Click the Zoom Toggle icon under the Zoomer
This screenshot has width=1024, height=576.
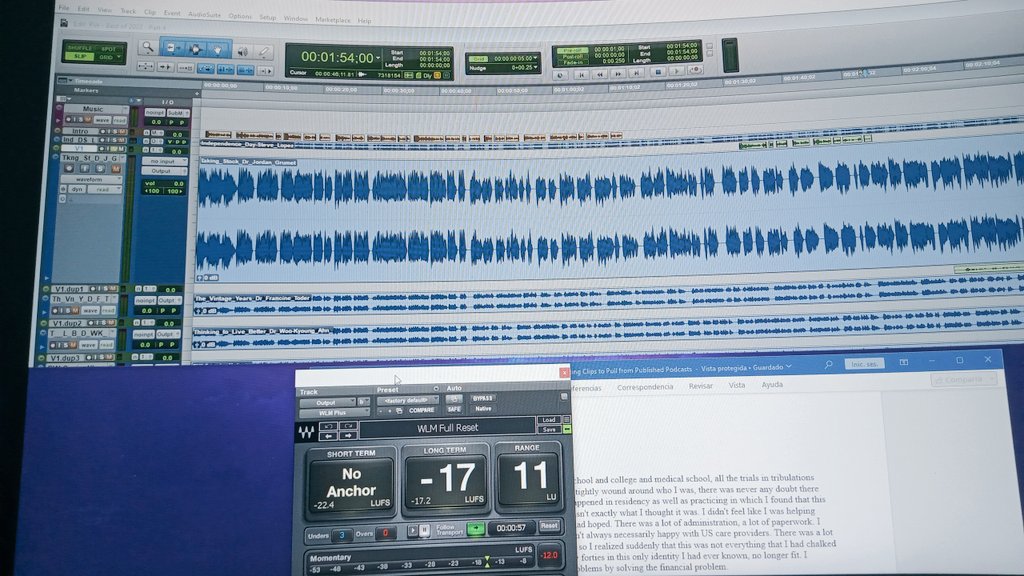tap(146, 67)
